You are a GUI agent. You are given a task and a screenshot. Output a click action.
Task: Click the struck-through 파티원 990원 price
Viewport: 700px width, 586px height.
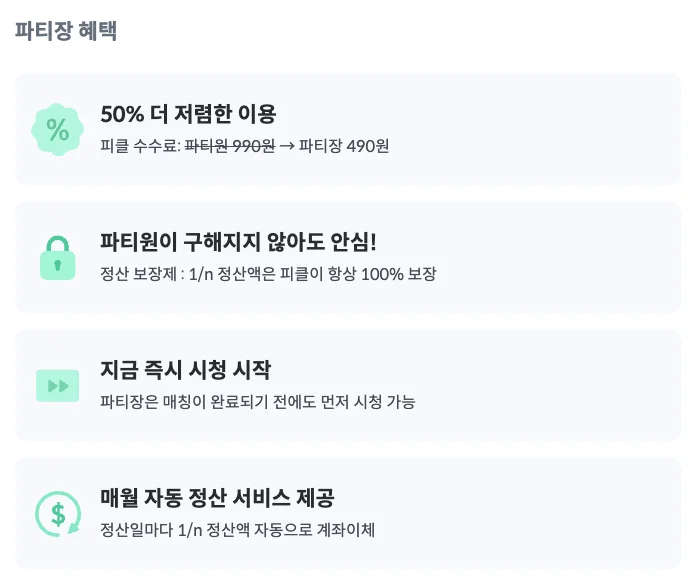coord(230,146)
